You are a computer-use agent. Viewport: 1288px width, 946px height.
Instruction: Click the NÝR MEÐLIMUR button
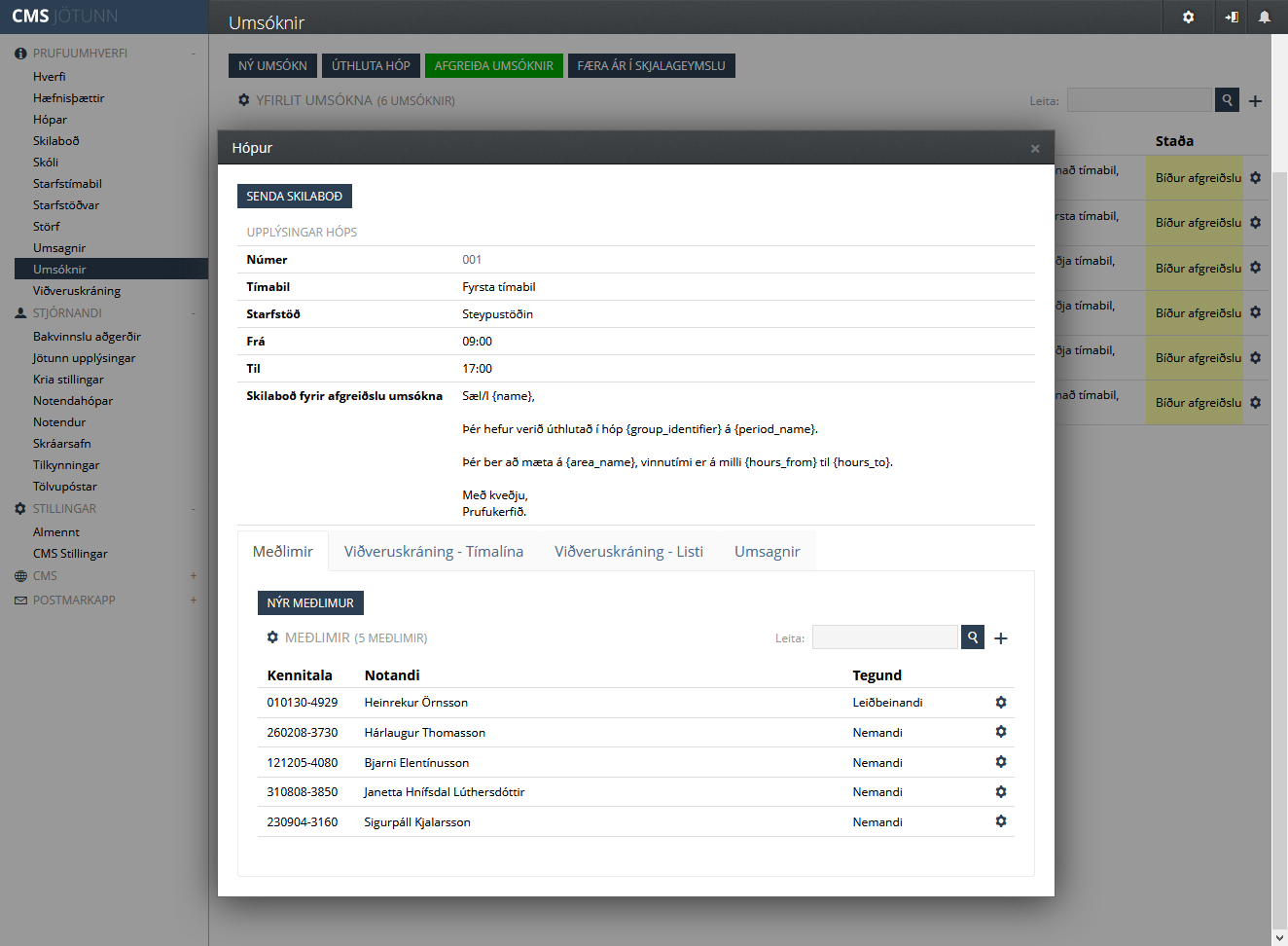[x=310, y=603]
